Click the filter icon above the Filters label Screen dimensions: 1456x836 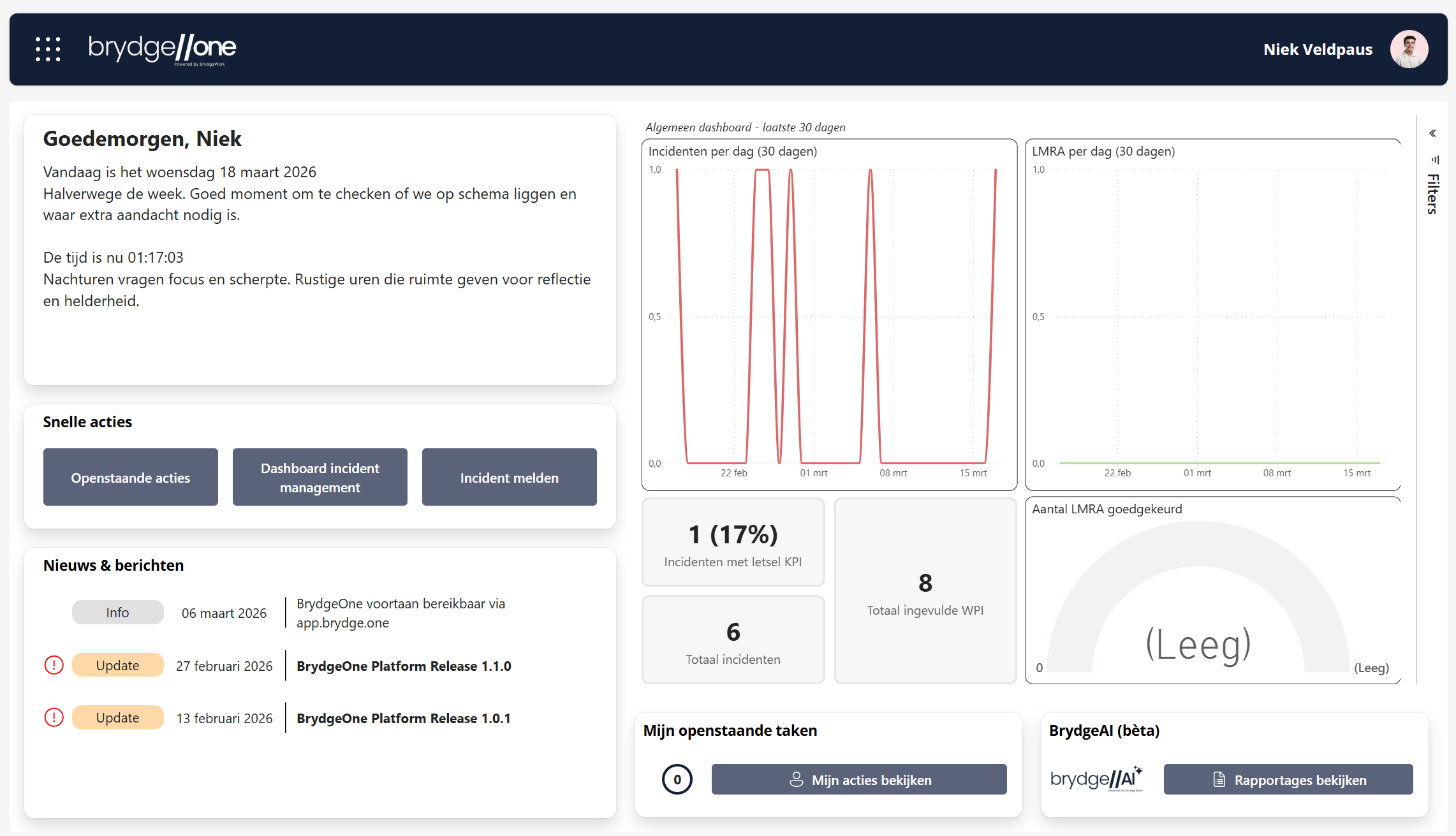pos(1434,159)
